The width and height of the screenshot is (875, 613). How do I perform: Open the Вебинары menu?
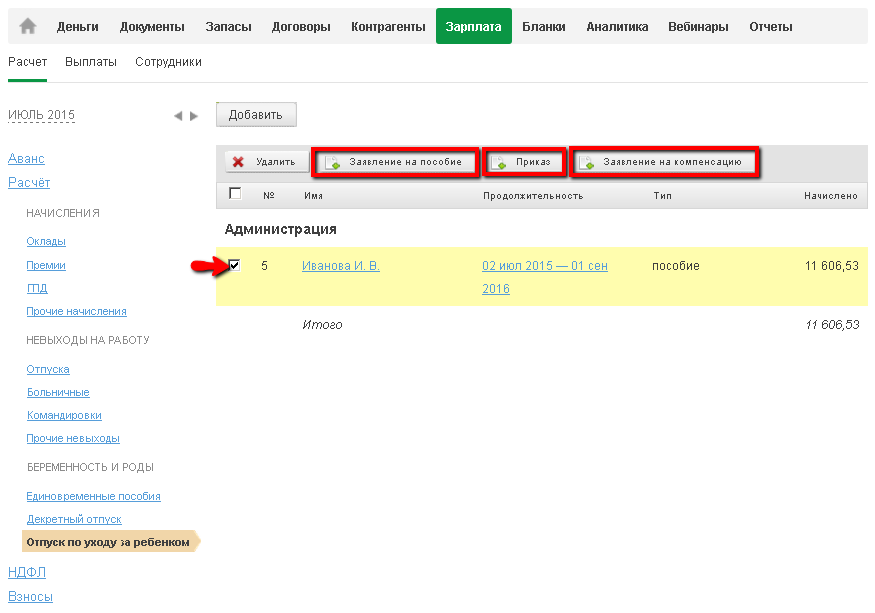click(x=698, y=26)
